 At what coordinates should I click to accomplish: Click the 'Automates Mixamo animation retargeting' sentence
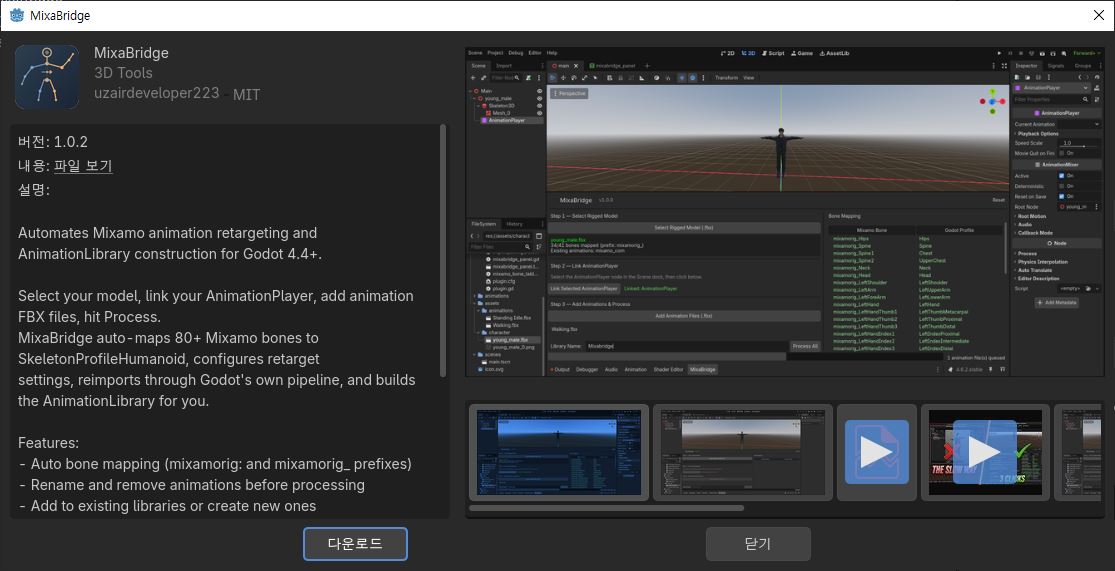tap(170, 243)
